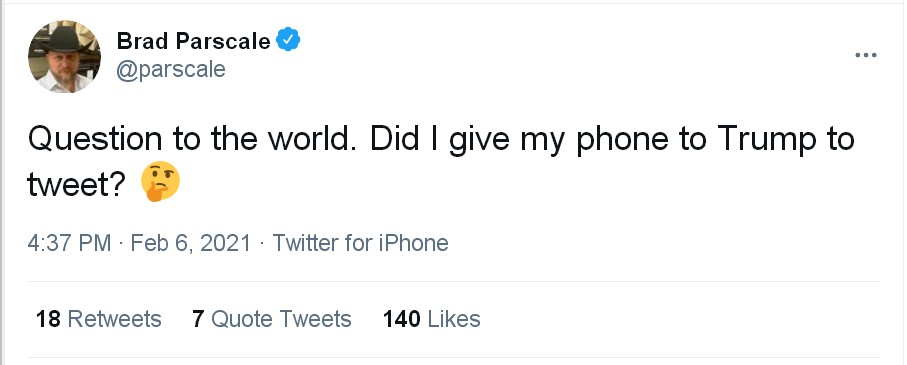
Task: Open Brad Parscale's profile avatar photo
Action: (64, 56)
